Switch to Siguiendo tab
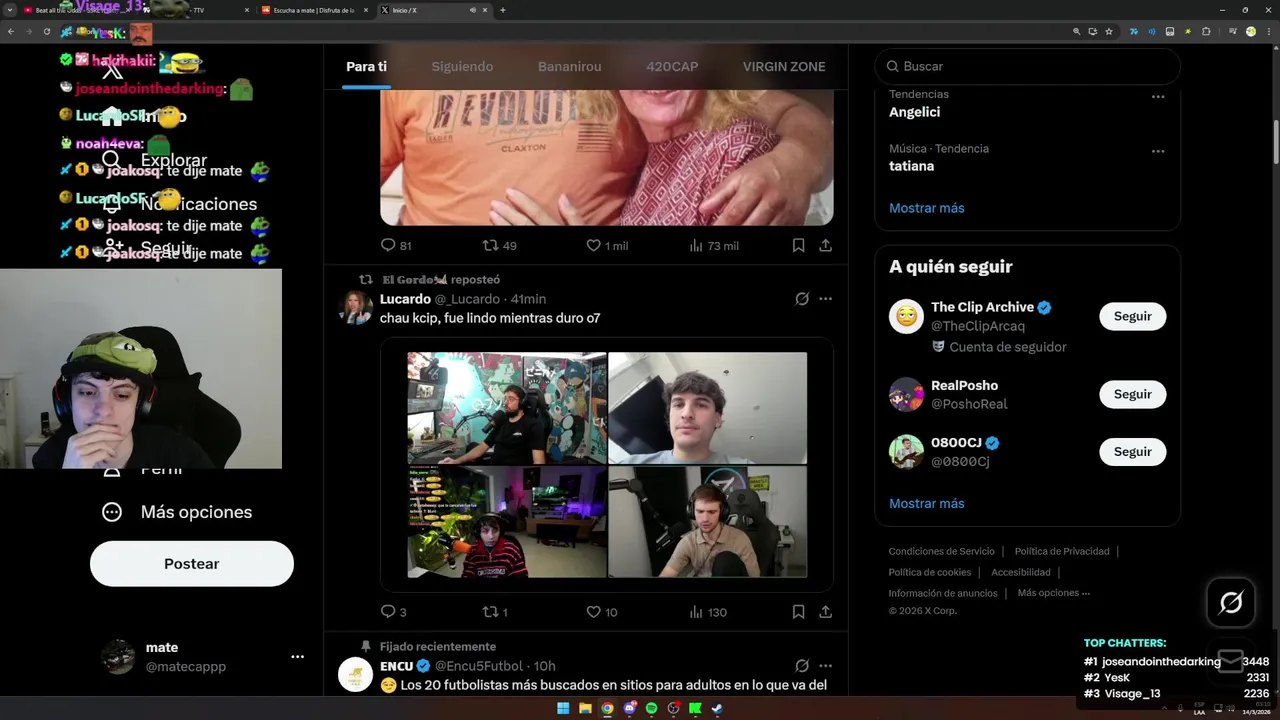The image size is (1280, 720). pyautogui.click(x=462, y=66)
